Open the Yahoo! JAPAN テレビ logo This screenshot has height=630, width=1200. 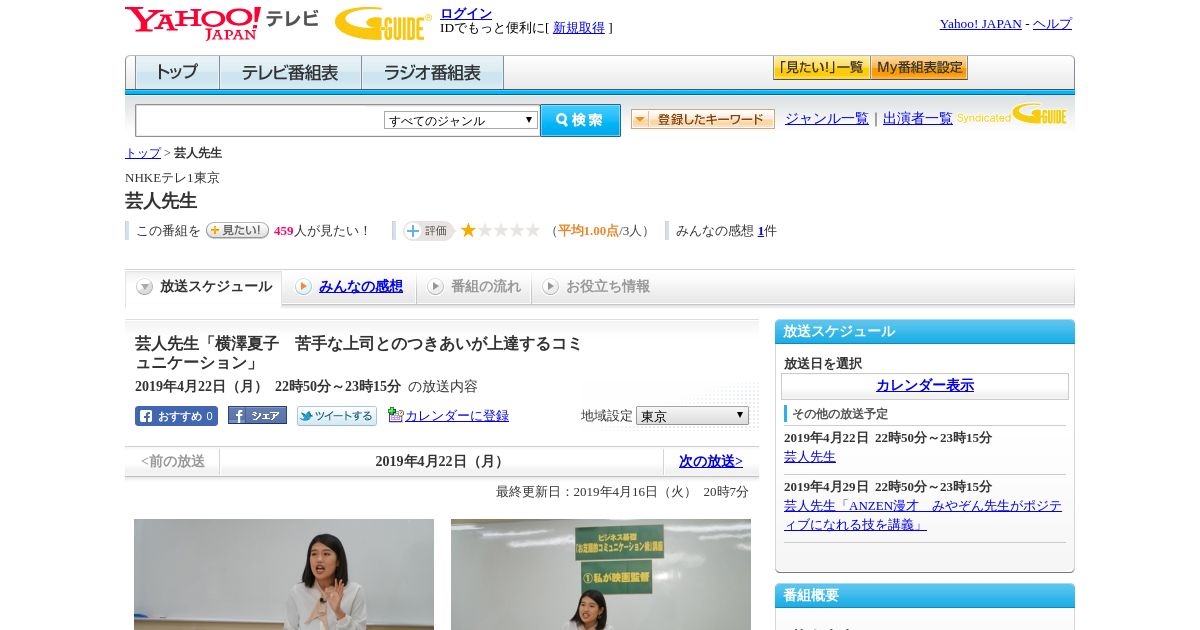tap(221, 23)
